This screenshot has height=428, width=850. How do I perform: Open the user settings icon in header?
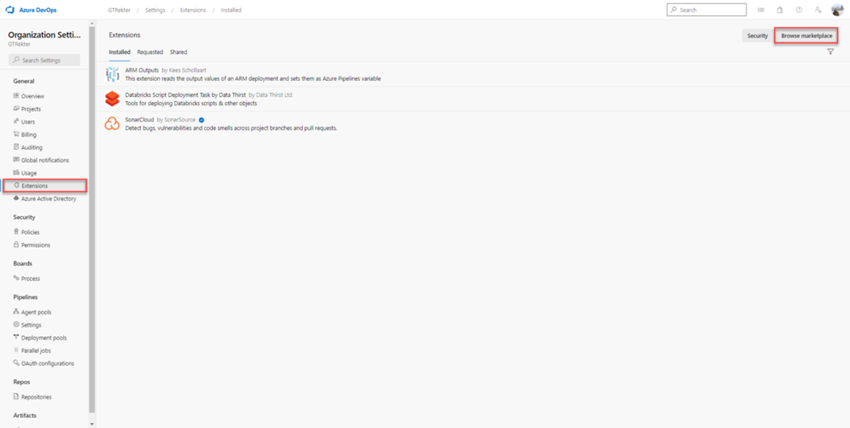pyautogui.click(x=817, y=10)
